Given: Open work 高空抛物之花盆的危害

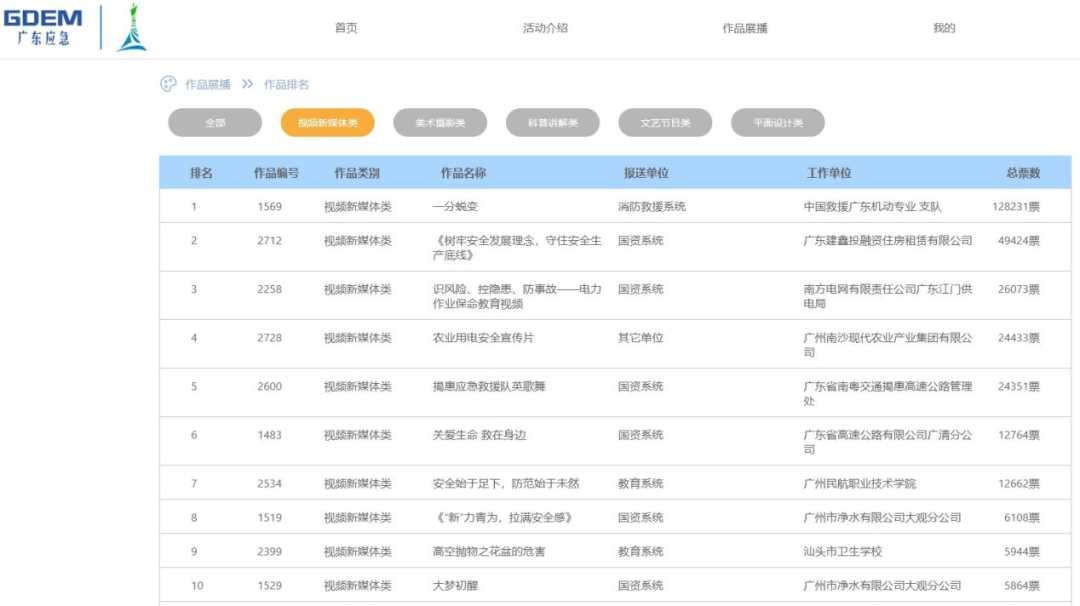Looking at the screenshot, I should click(489, 551).
